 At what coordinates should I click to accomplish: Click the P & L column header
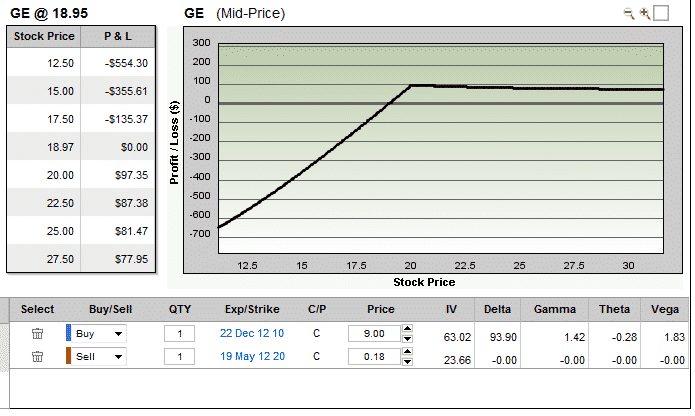[119, 36]
